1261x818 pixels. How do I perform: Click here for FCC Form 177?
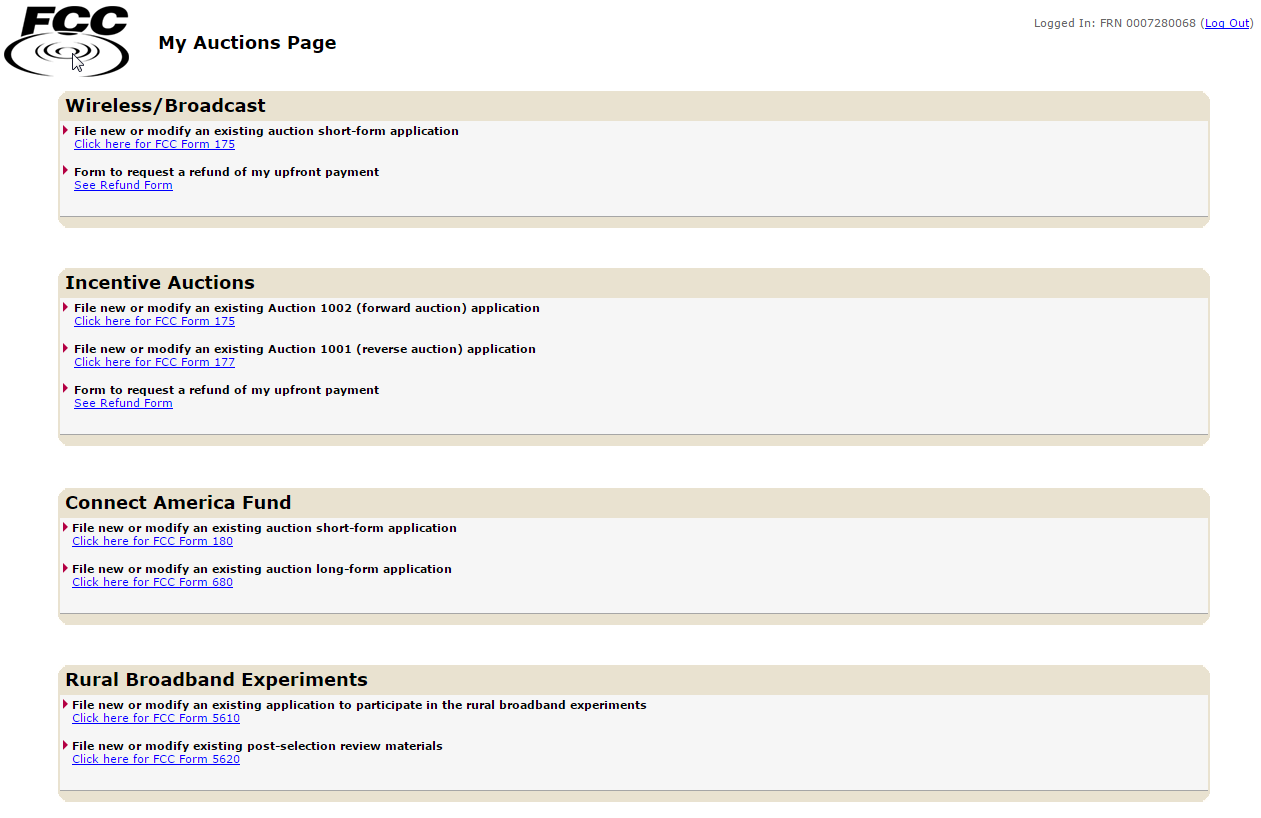[x=154, y=363]
